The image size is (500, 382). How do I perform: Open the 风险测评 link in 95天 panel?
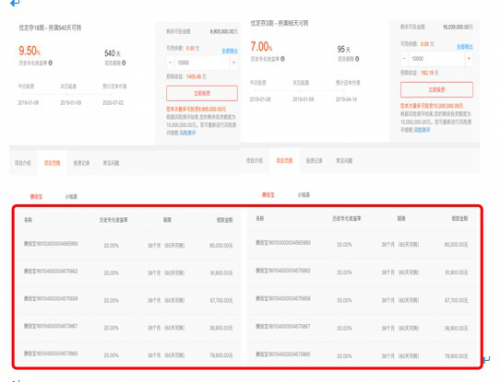click(422, 130)
